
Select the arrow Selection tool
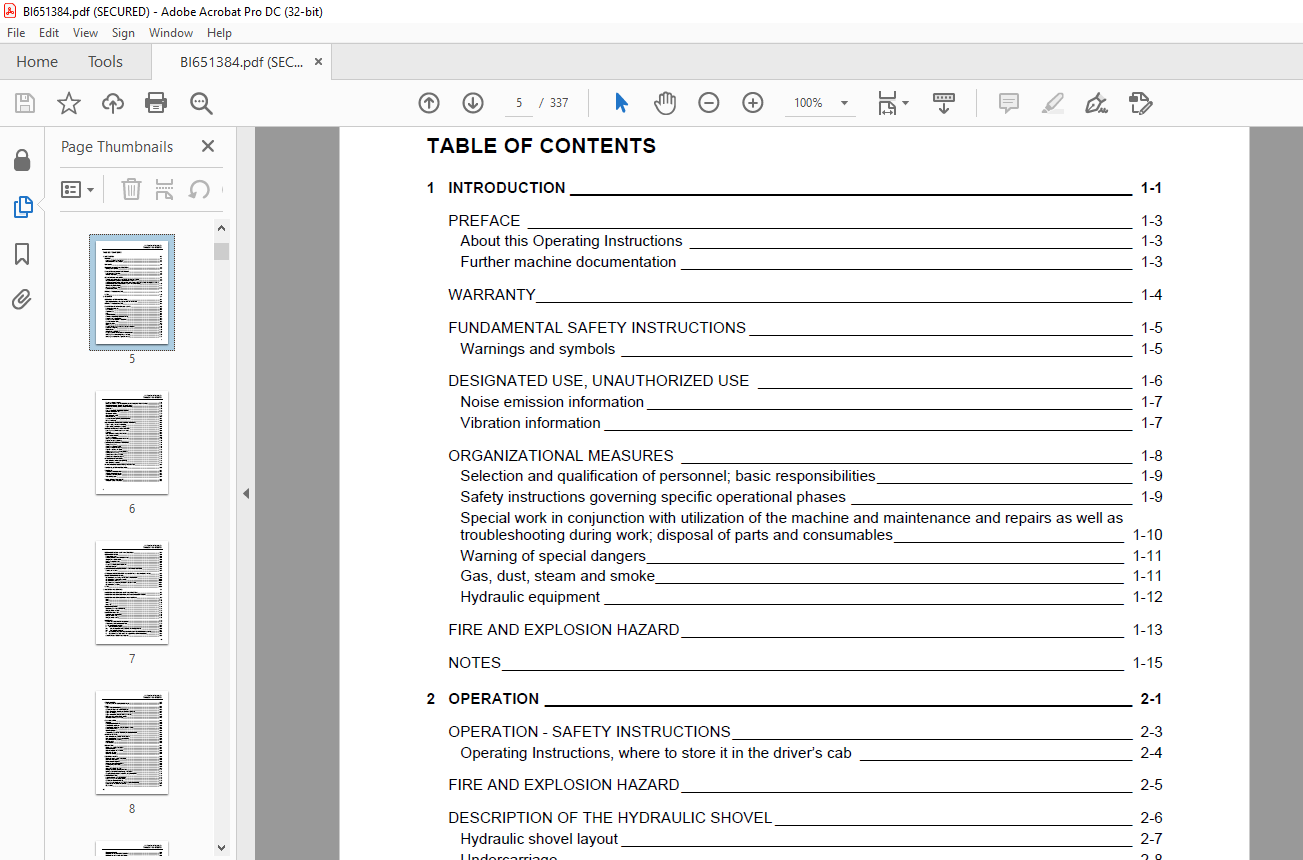621,103
